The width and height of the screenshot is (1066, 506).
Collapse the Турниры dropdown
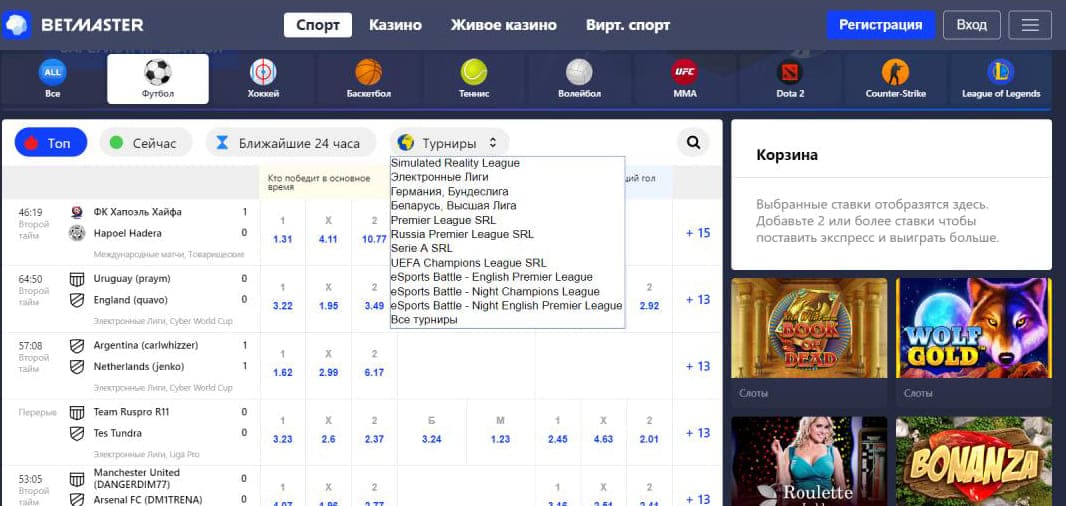(449, 143)
